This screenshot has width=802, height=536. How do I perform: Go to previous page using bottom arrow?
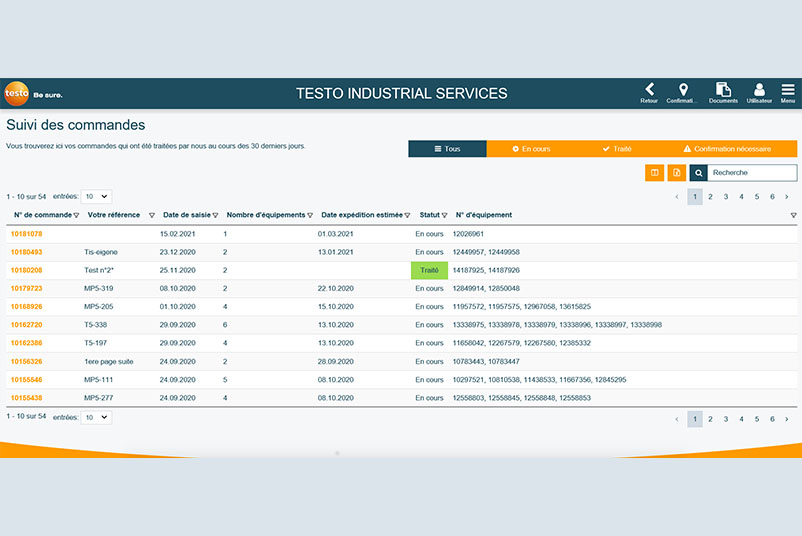click(x=677, y=419)
